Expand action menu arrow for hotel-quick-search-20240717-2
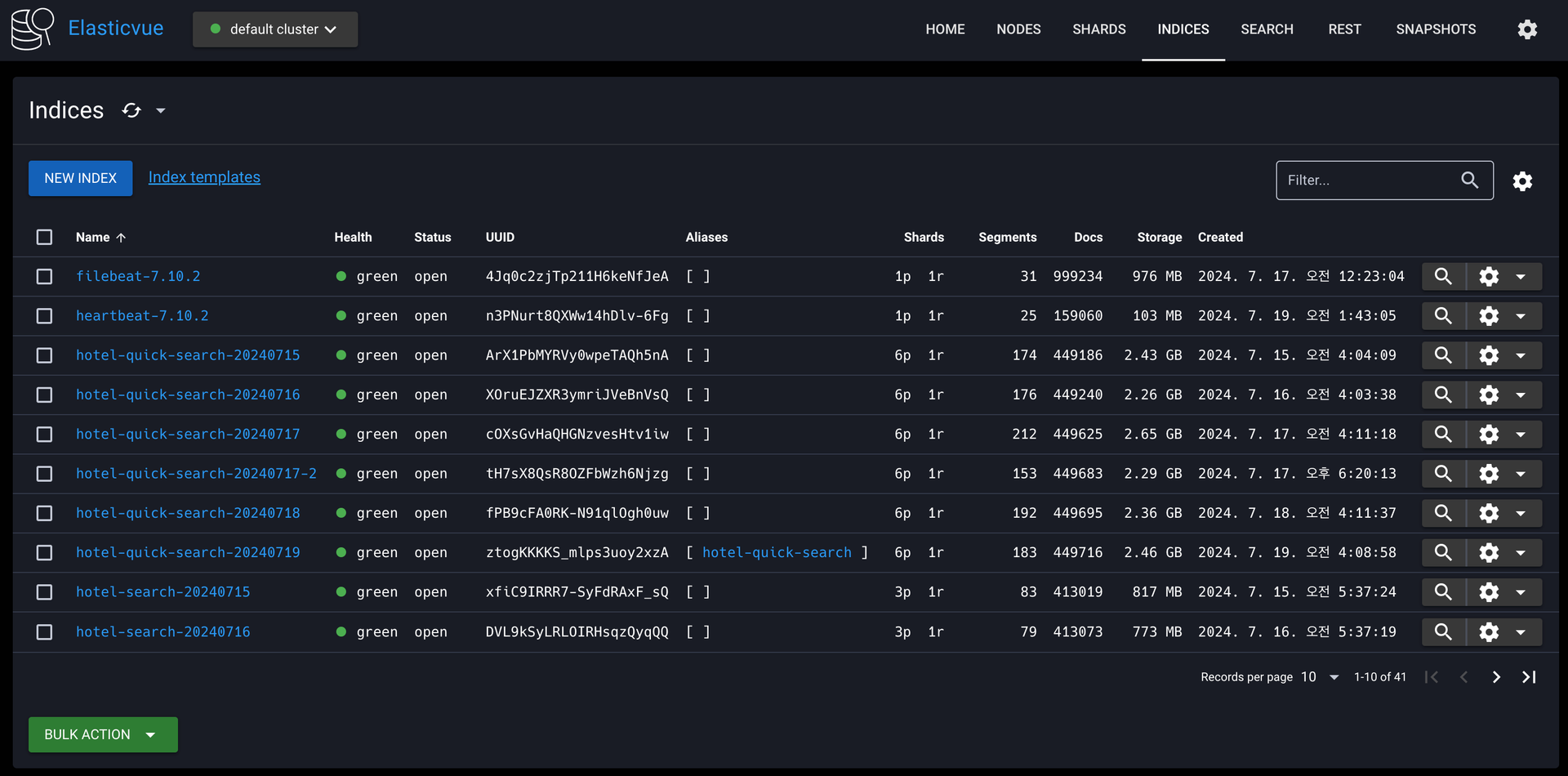 1521,474
